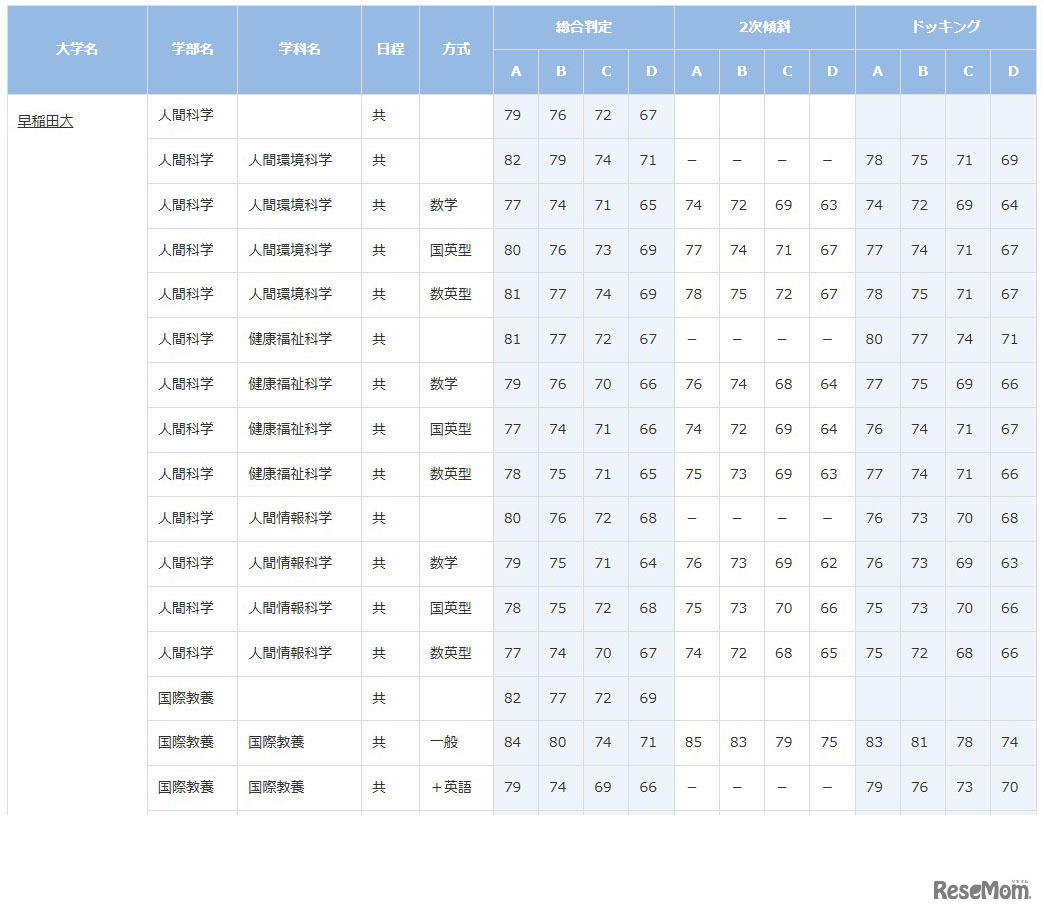
Task: Click 国英型 method in the 人間情報科学 row
Action: (x=451, y=608)
